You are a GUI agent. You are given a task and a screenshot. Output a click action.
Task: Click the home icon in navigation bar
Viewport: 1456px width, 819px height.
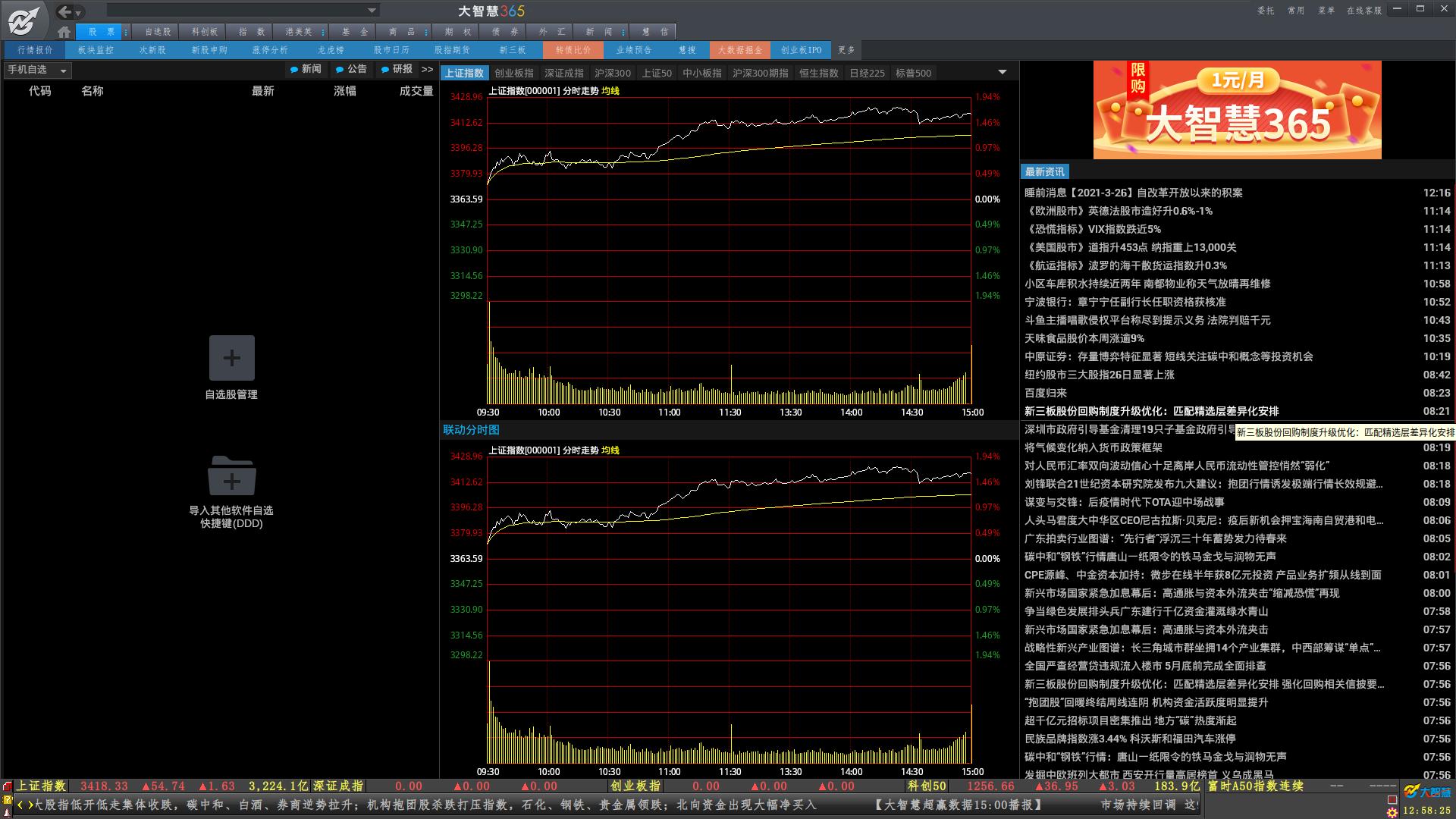coord(64,32)
